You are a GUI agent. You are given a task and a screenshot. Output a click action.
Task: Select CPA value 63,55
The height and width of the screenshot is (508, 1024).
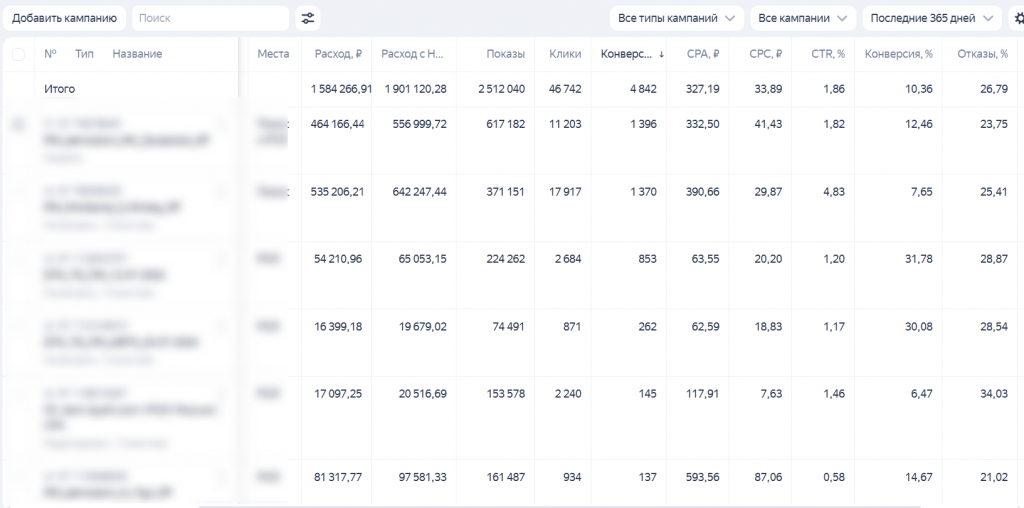pos(705,259)
